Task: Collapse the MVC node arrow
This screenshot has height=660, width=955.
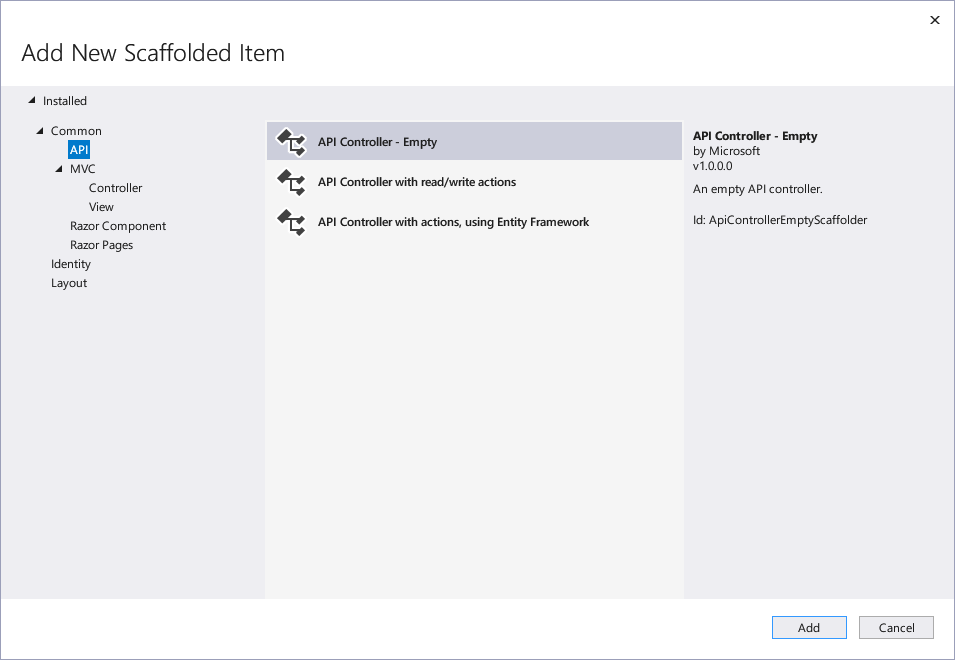Action: [59, 169]
